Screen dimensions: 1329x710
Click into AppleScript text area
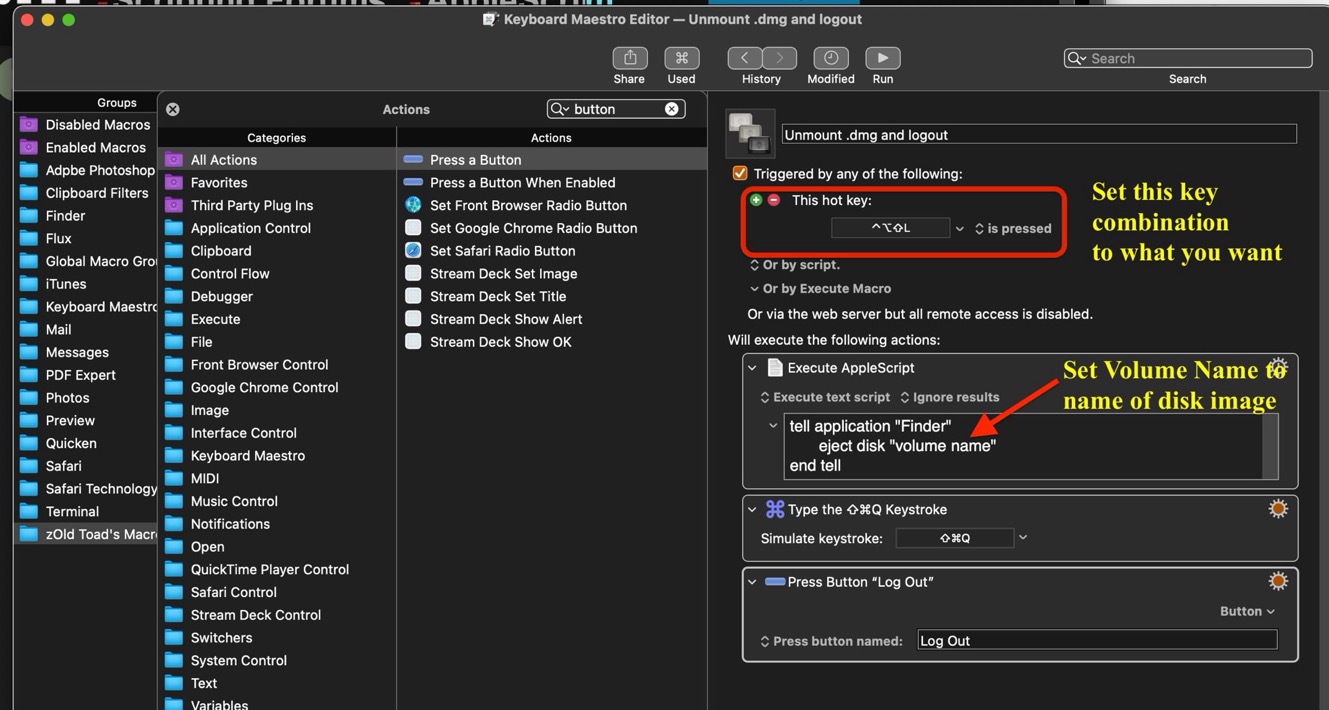[1023, 446]
